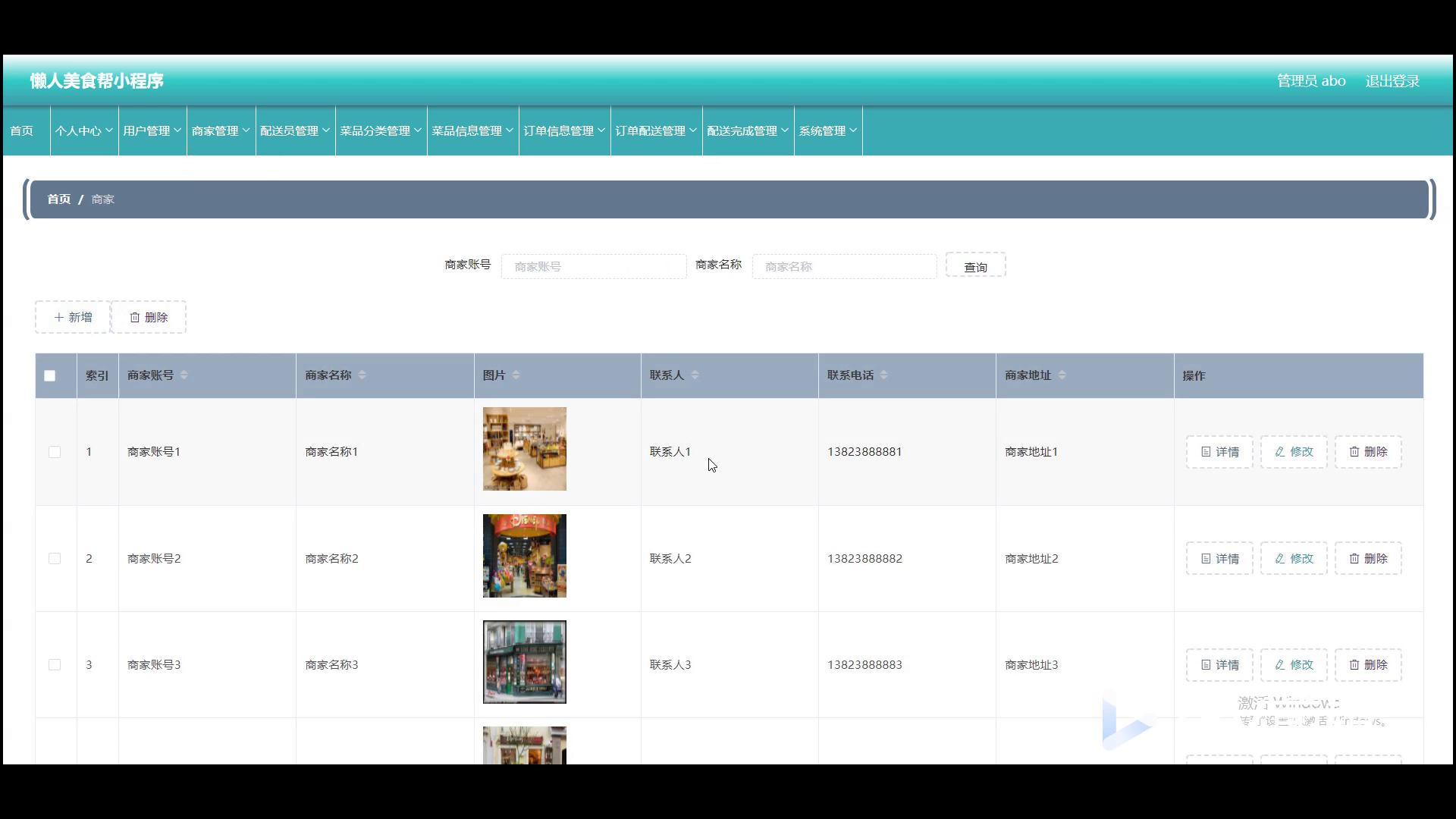Sort by 联系电话 column sort icon
1456x819 pixels.
pos(883,375)
